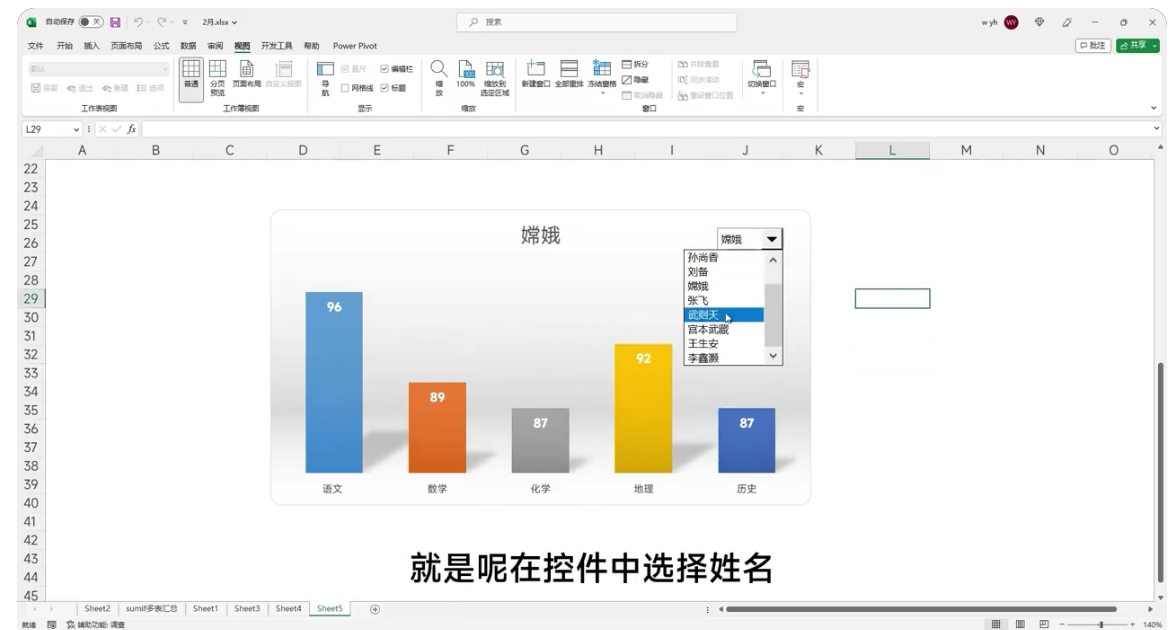Click the save icon in title bar
This screenshot has width=1176, height=630.
tap(115, 22)
